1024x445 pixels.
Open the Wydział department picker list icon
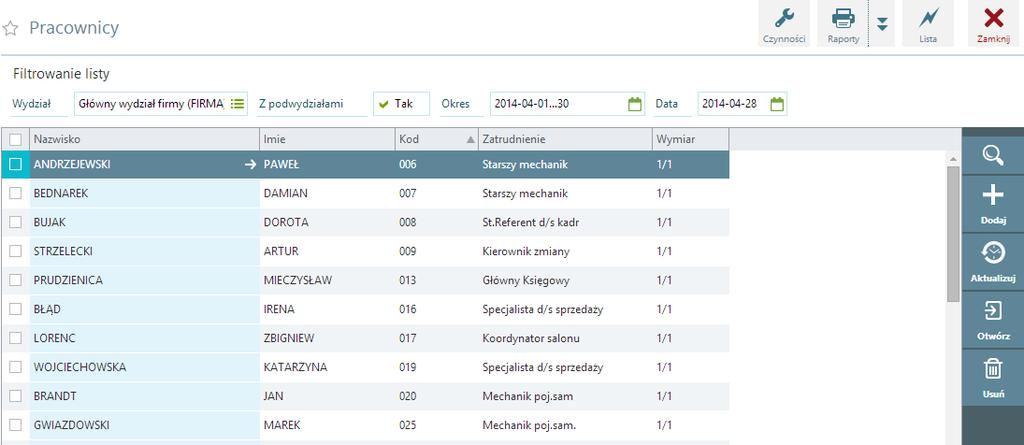point(237,104)
